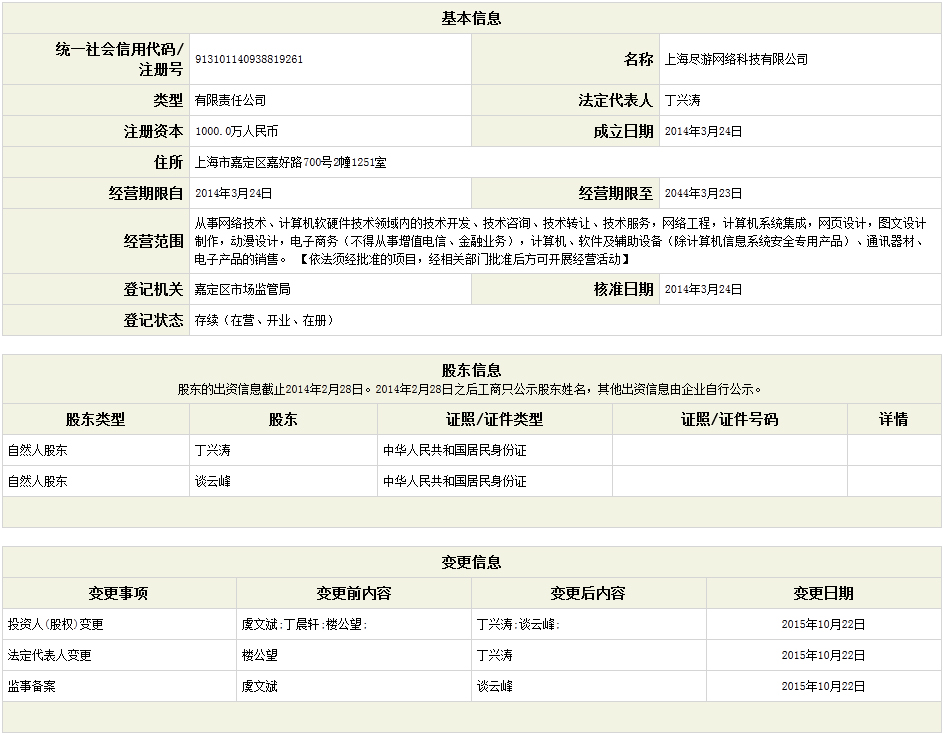Viewport: 944px width, 736px height.
Task: Click the 变更信息 section header
Action: coord(472,563)
